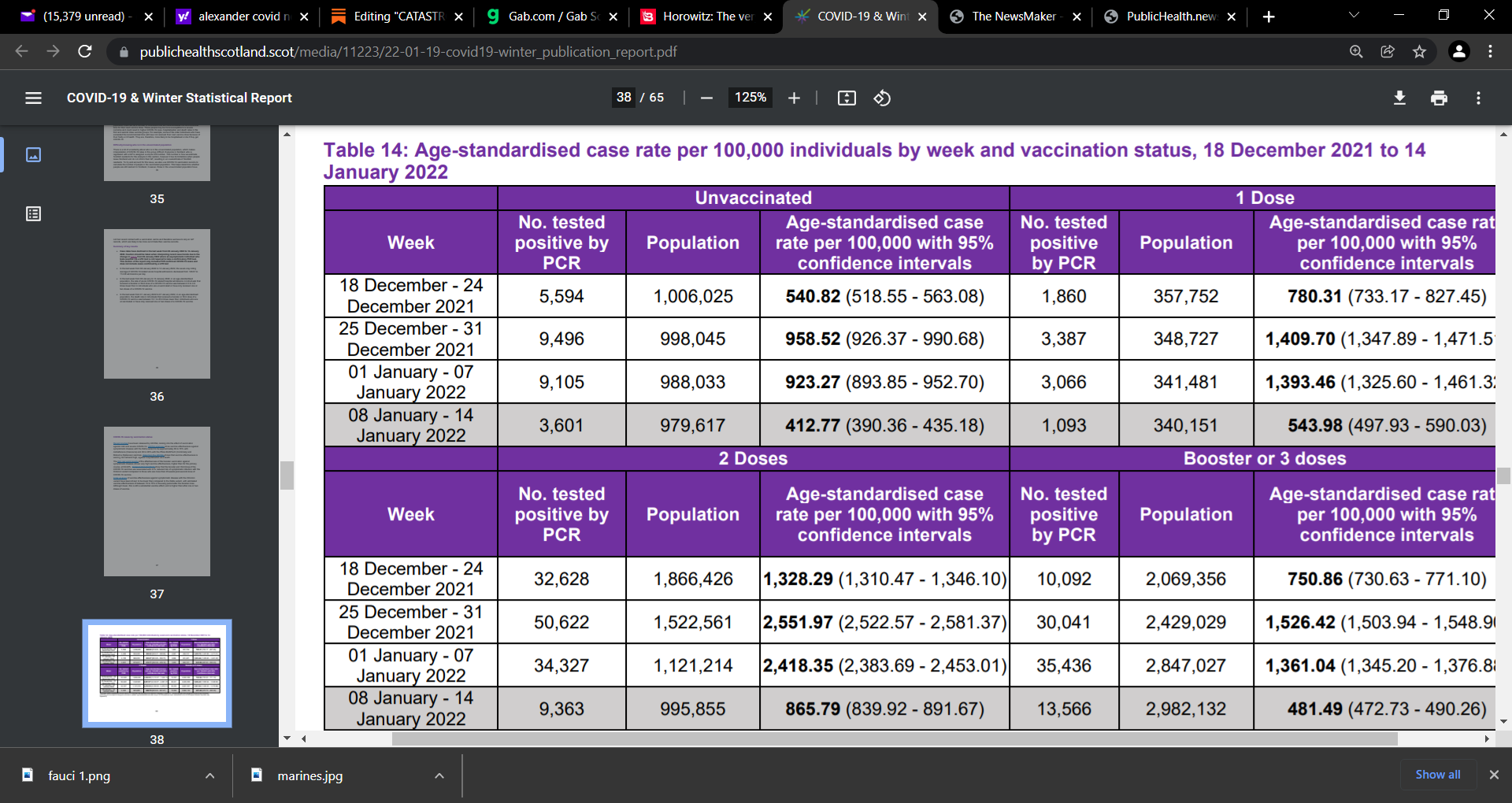Viewport: 1512px width, 803px height.
Task: Click the Booster or 3 doses header
Action: pos(1265,458)
